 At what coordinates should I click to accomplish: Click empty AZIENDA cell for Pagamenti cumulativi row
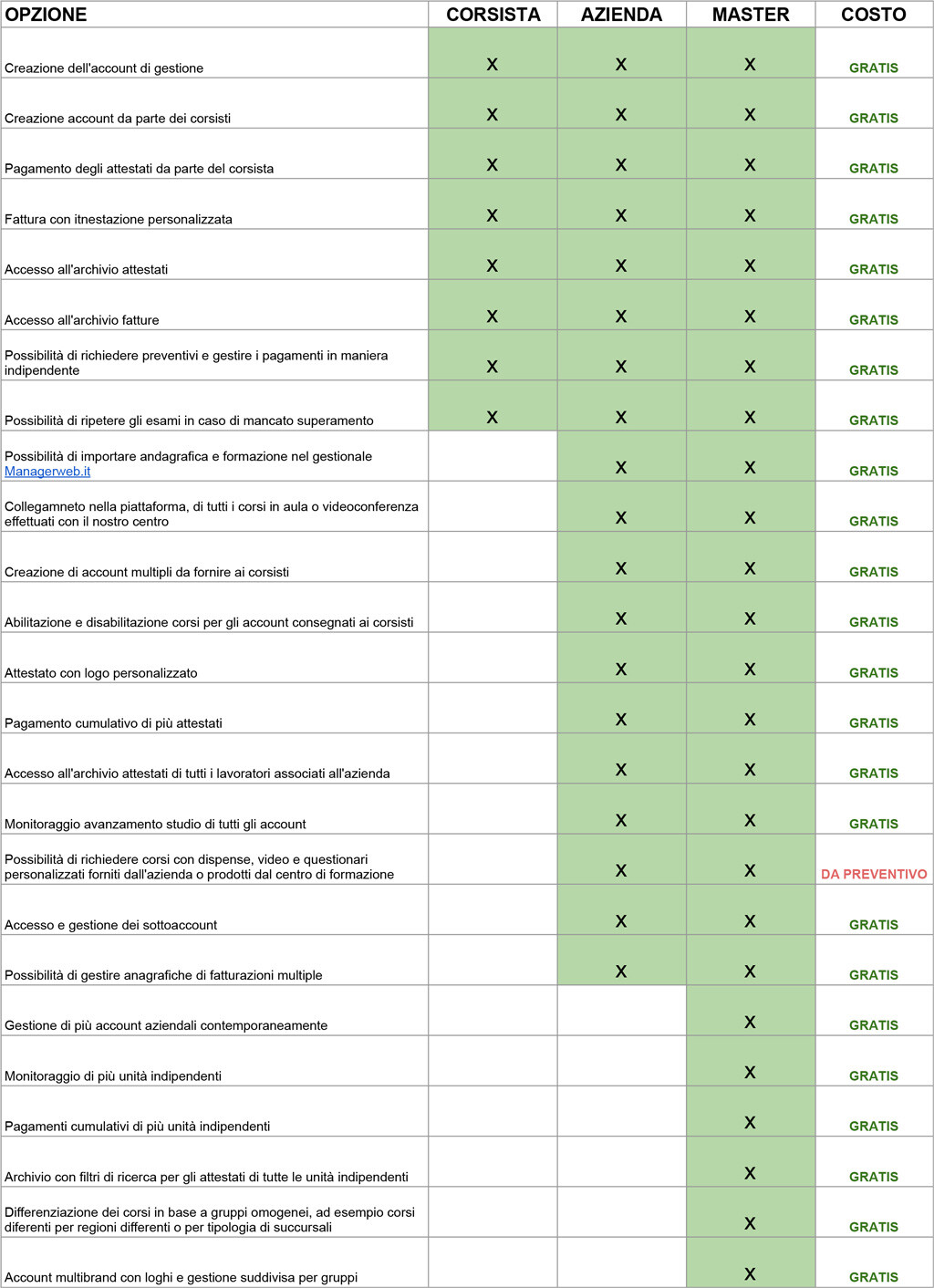tap(621, 1111)
